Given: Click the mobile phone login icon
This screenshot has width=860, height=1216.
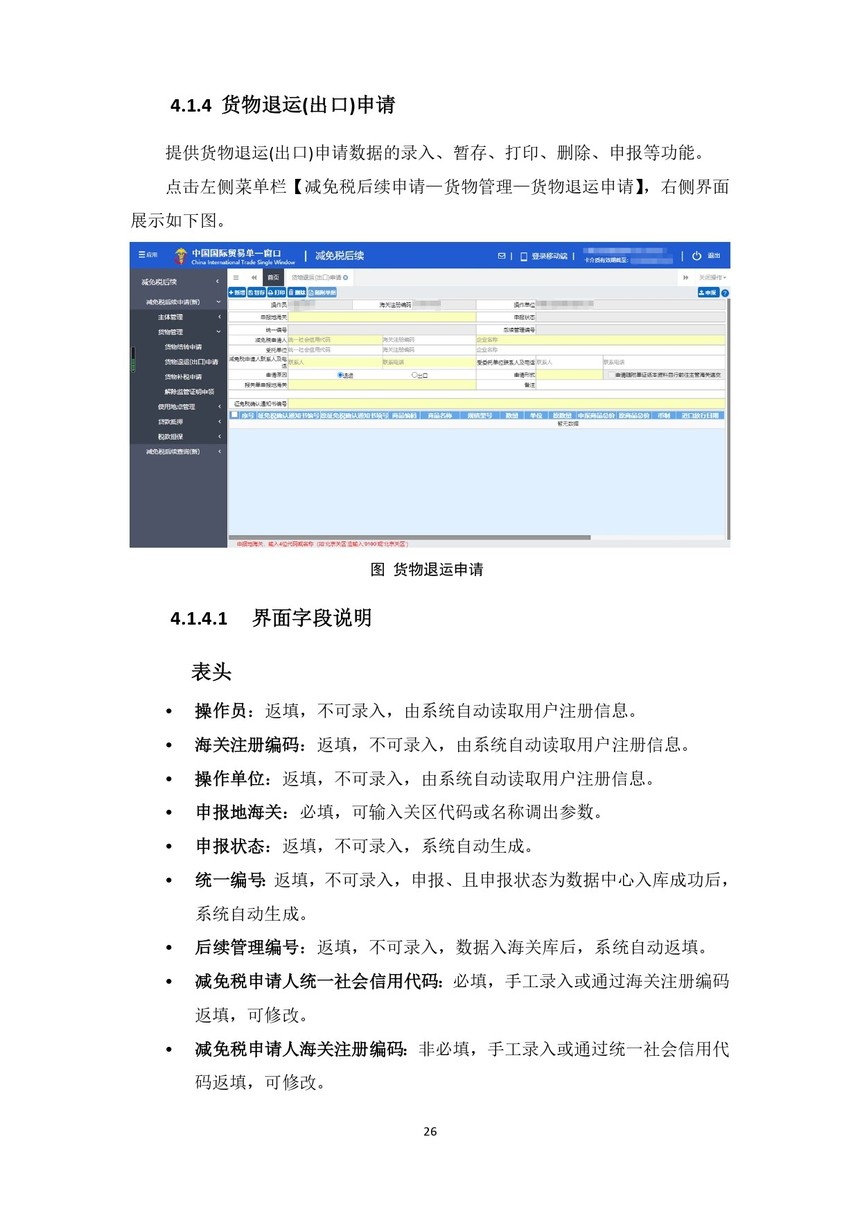Looking at the screenshot, I should [x=524, y=256].
